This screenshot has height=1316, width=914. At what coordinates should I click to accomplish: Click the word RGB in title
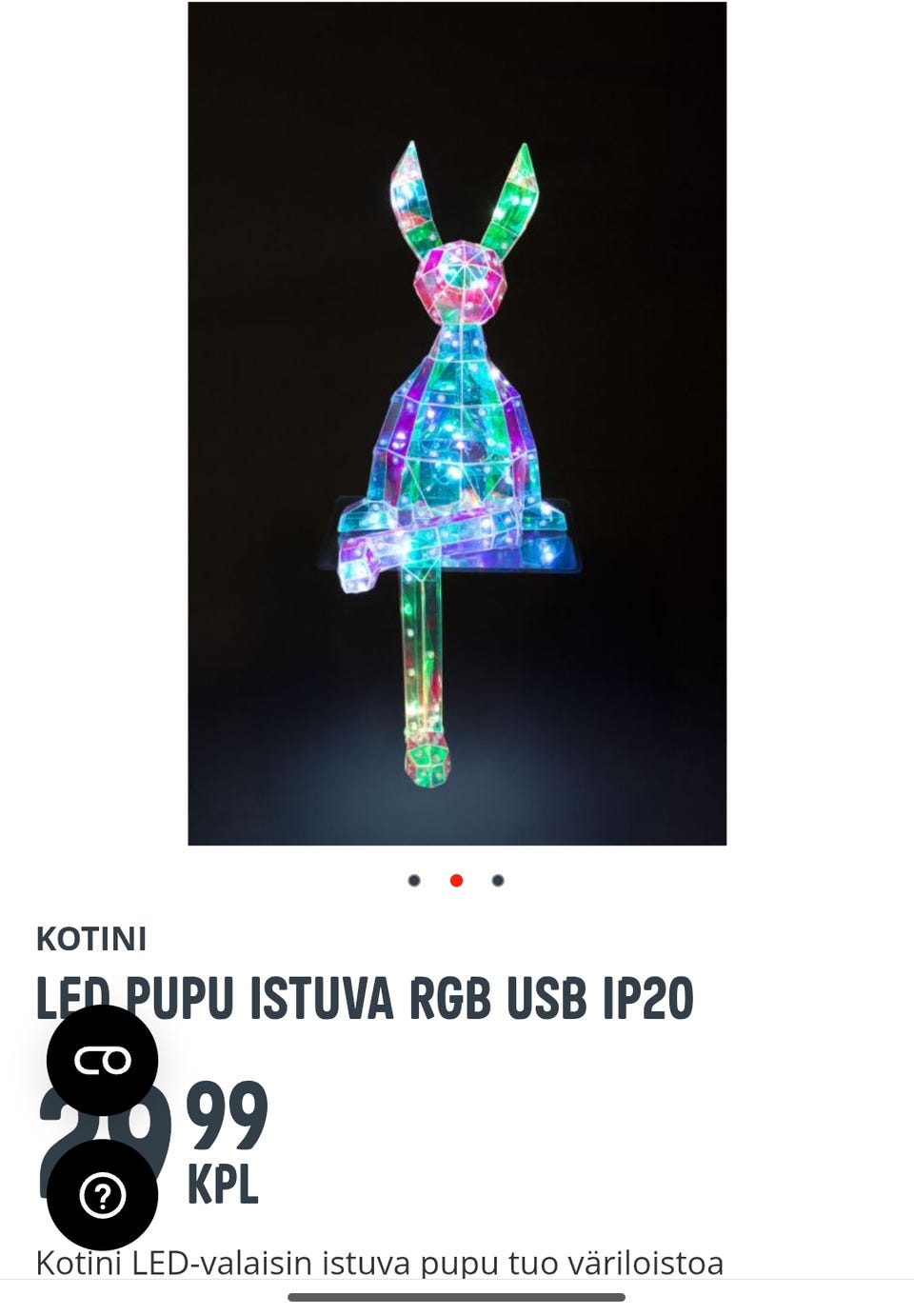click(450, 998)
